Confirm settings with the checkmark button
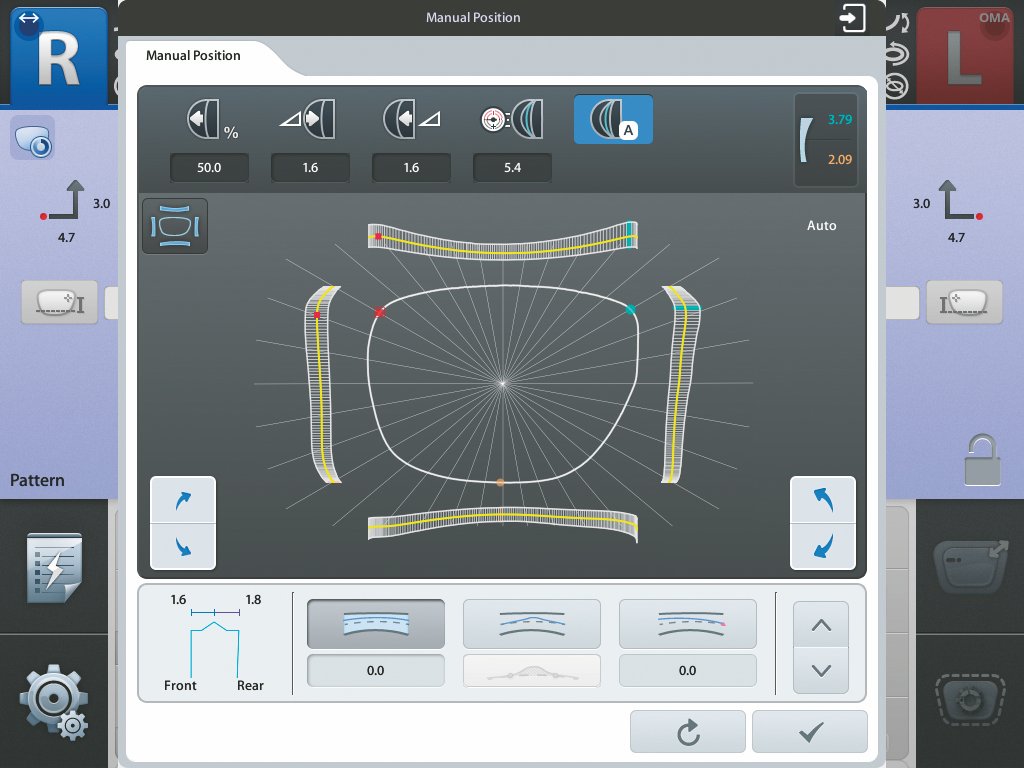1024x768 pixels. [809, 732]
